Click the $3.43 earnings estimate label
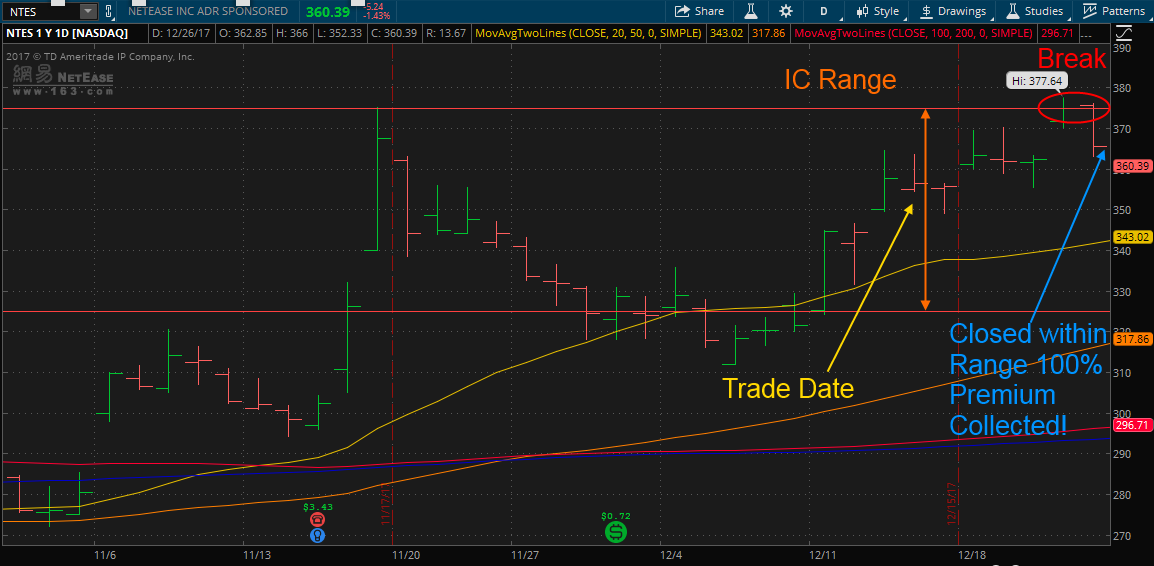 coord(318,506)
